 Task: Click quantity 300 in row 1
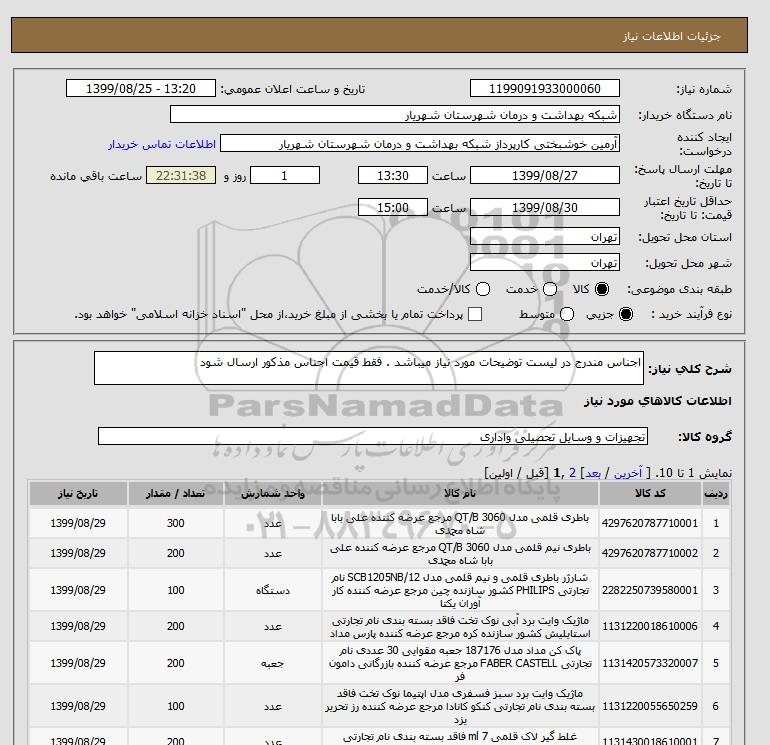click(176, 524)
